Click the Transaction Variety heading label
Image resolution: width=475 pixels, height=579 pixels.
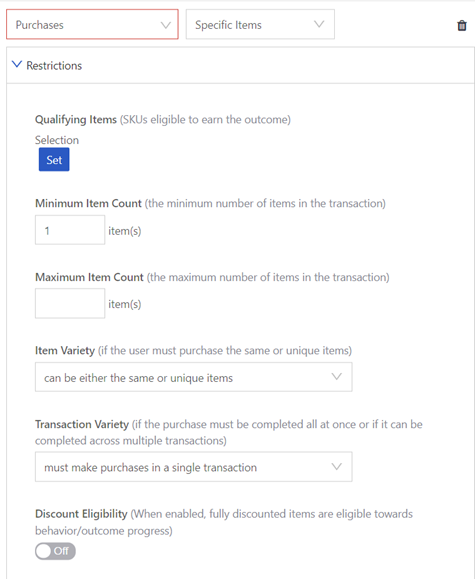[82, 424]
